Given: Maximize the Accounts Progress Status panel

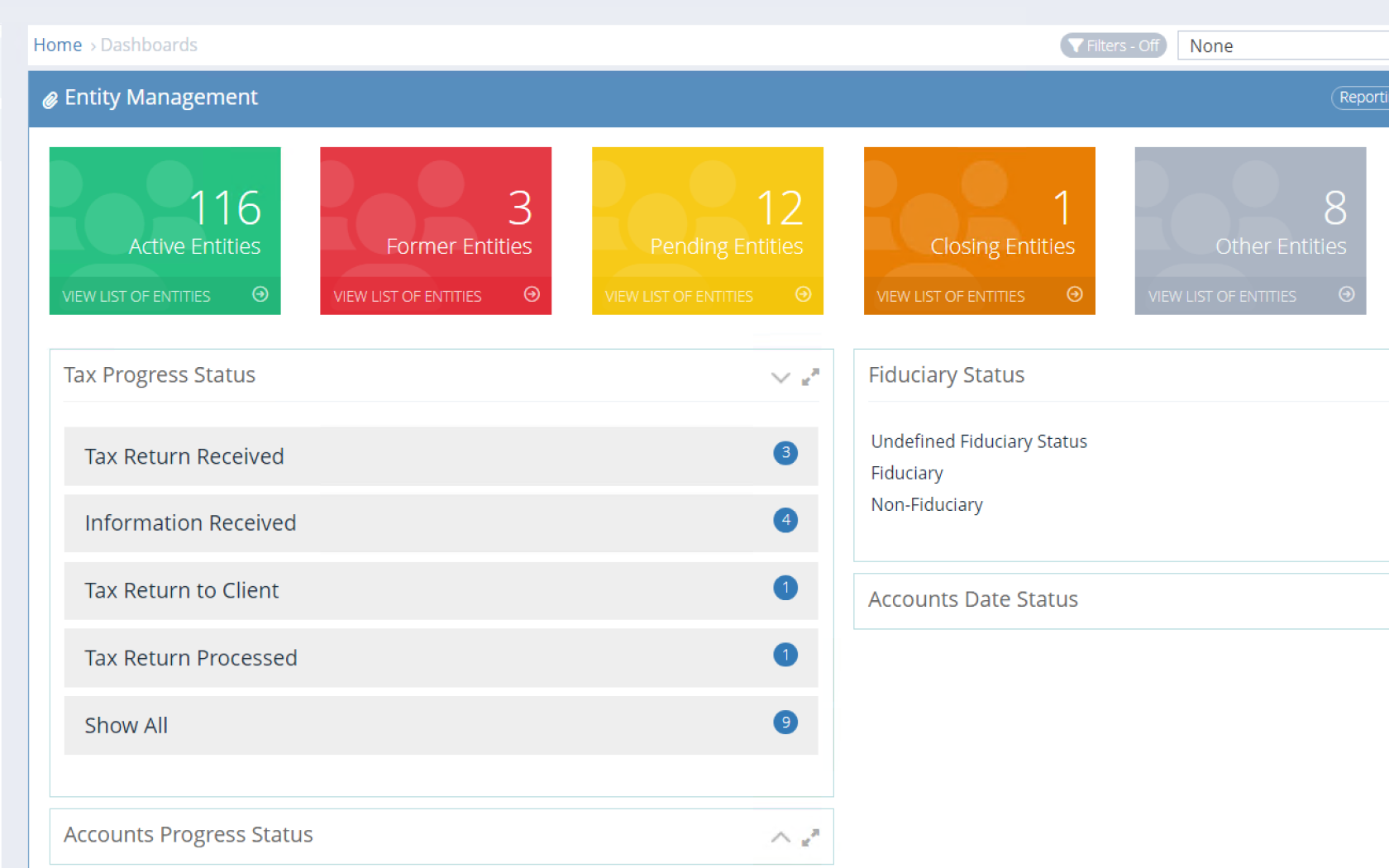Looking at the screenshot, I should click(x=810, y=837).
